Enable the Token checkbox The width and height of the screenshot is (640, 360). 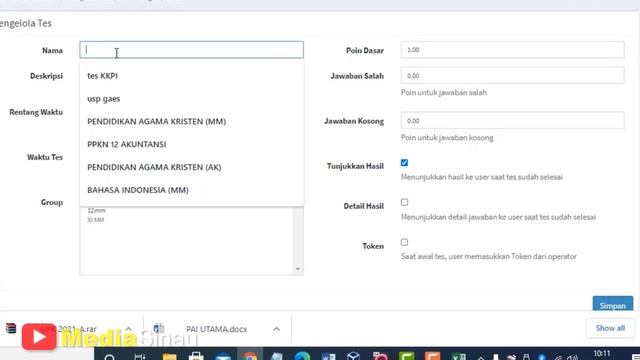click(x=404, y=242)
